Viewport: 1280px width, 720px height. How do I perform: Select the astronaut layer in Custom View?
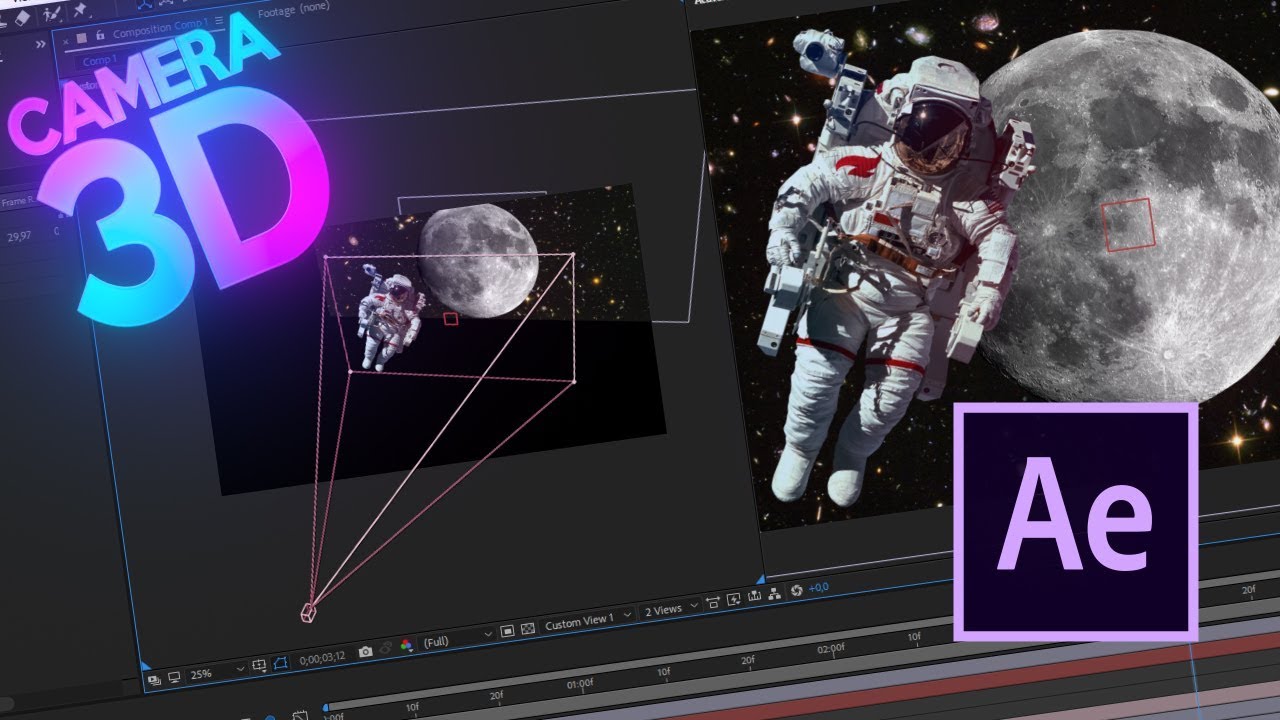389,317
